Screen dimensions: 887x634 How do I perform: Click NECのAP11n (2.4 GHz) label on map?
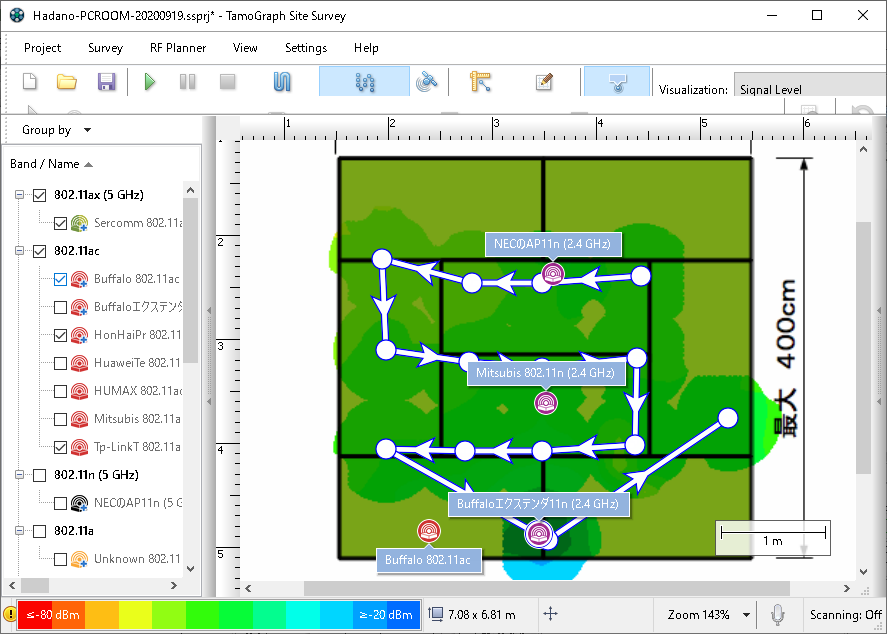coord(553,244)
